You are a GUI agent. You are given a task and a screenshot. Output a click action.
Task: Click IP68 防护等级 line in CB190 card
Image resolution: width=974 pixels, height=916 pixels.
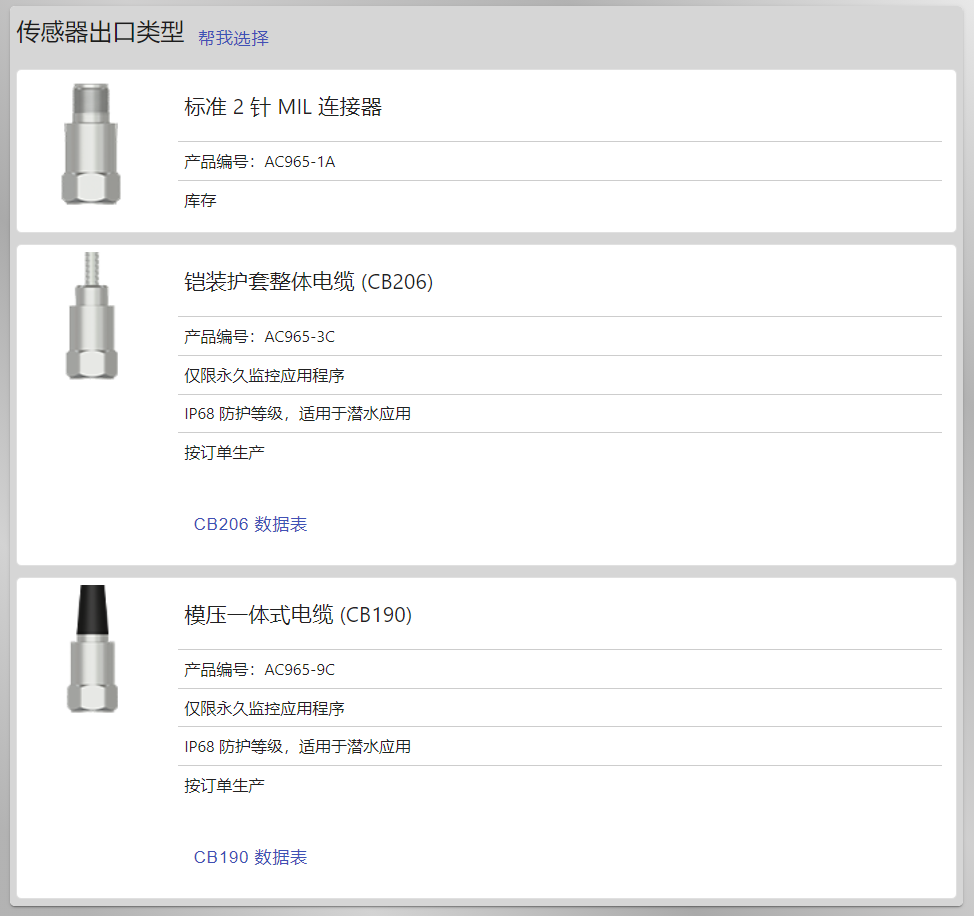pos(298,746)
